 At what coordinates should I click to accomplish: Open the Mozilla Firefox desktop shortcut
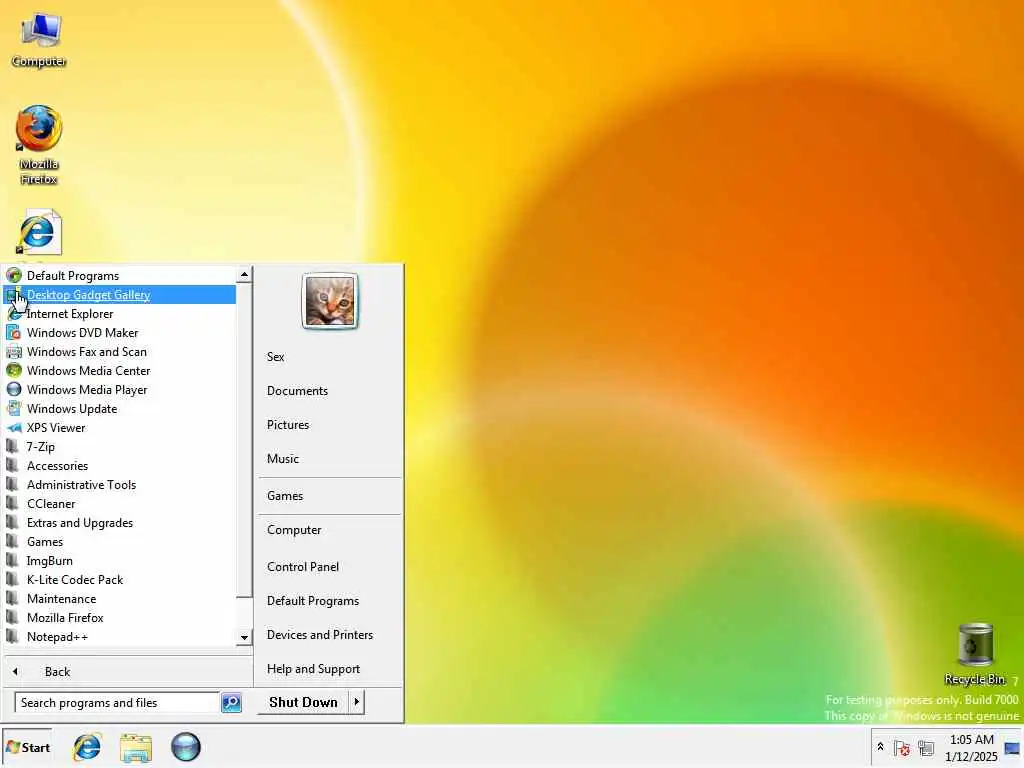[39, 145]
